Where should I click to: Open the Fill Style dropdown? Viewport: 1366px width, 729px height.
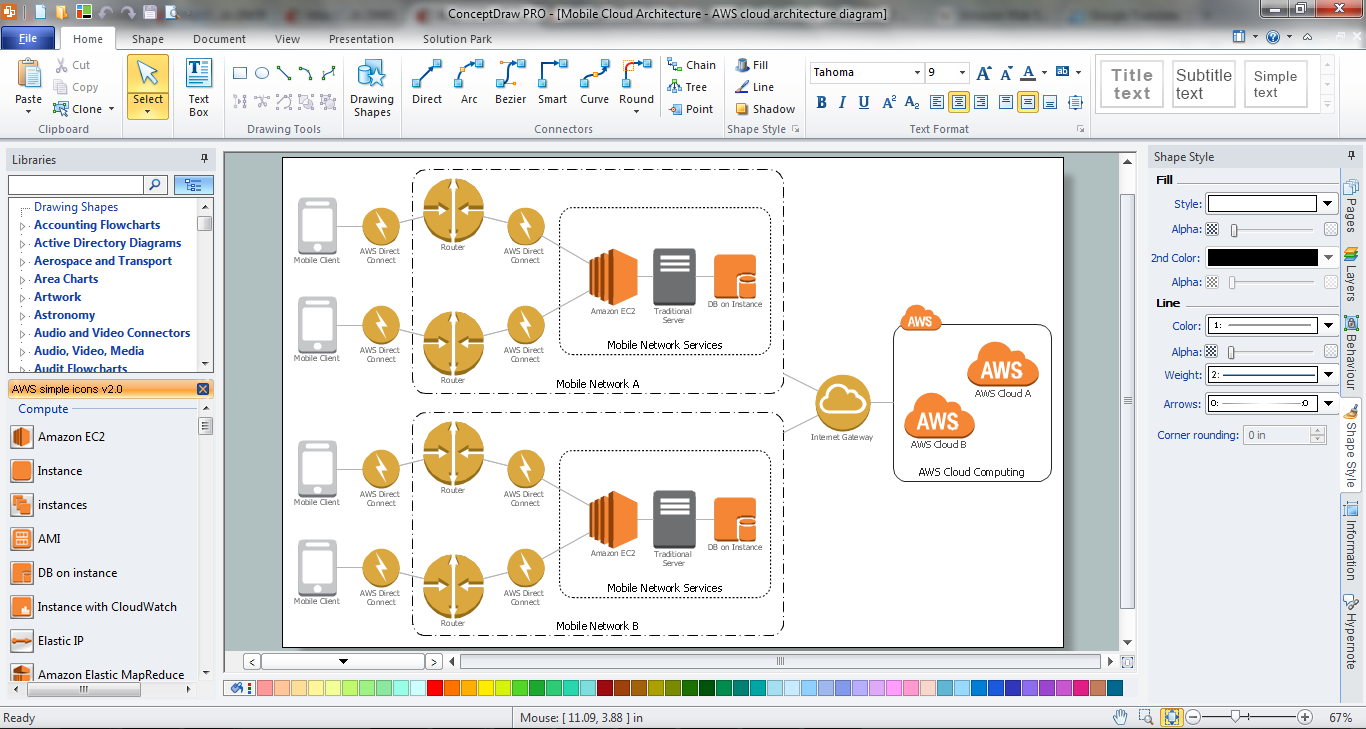point(1328,203)
